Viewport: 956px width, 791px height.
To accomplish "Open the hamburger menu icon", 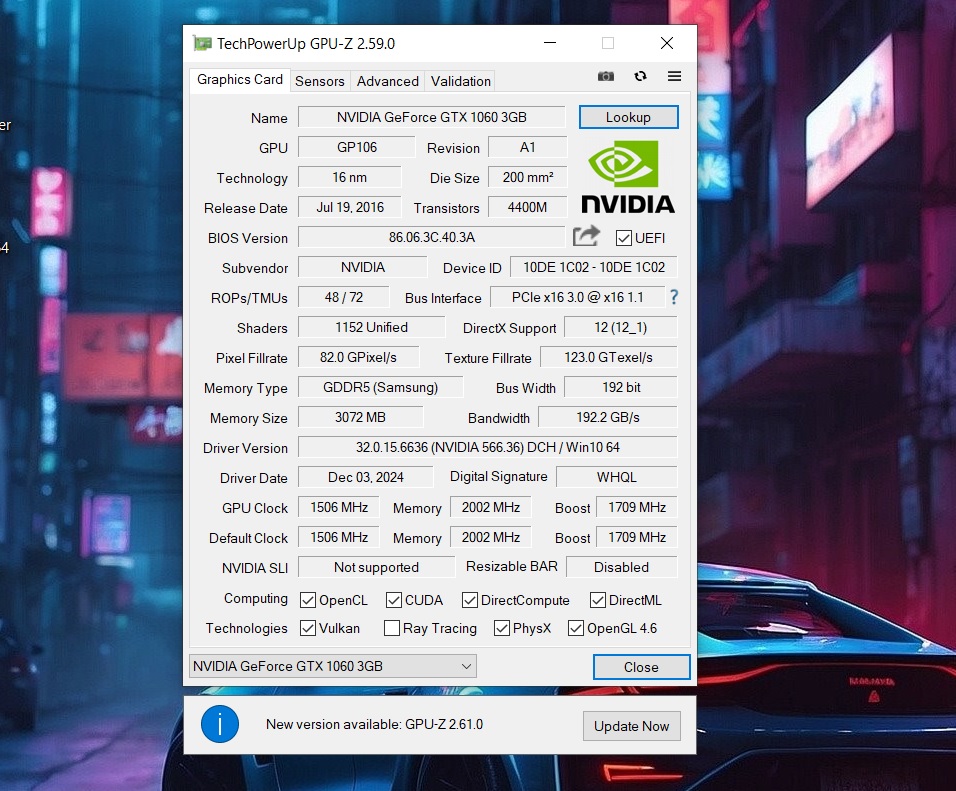I will 674,76.
